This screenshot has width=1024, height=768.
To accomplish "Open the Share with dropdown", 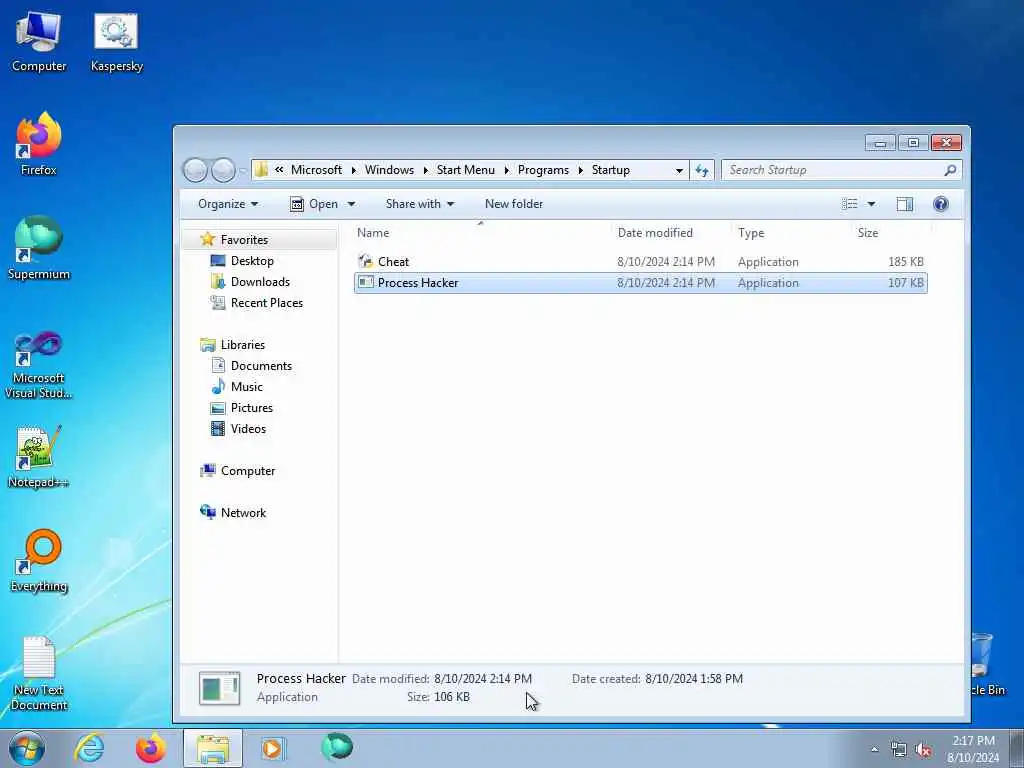I will pos(419,204).
